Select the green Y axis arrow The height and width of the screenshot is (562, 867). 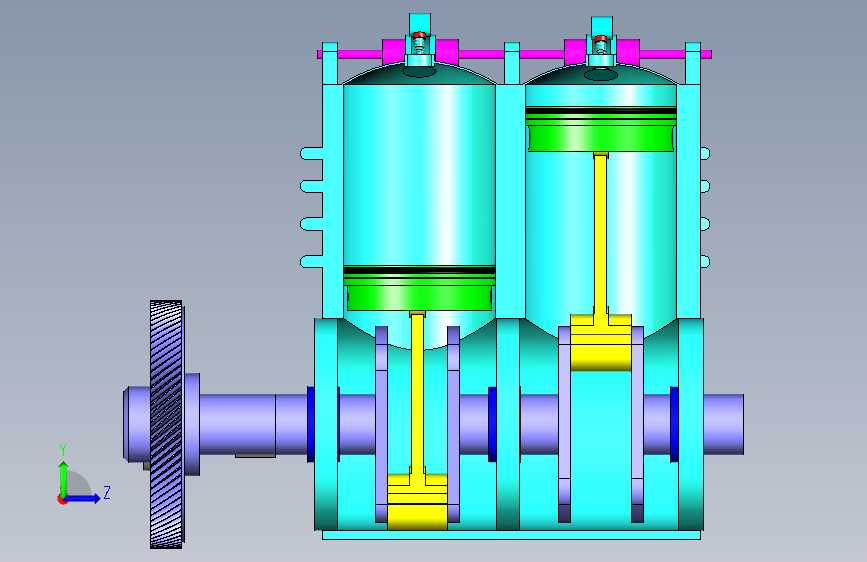click(x=64, y=480)
